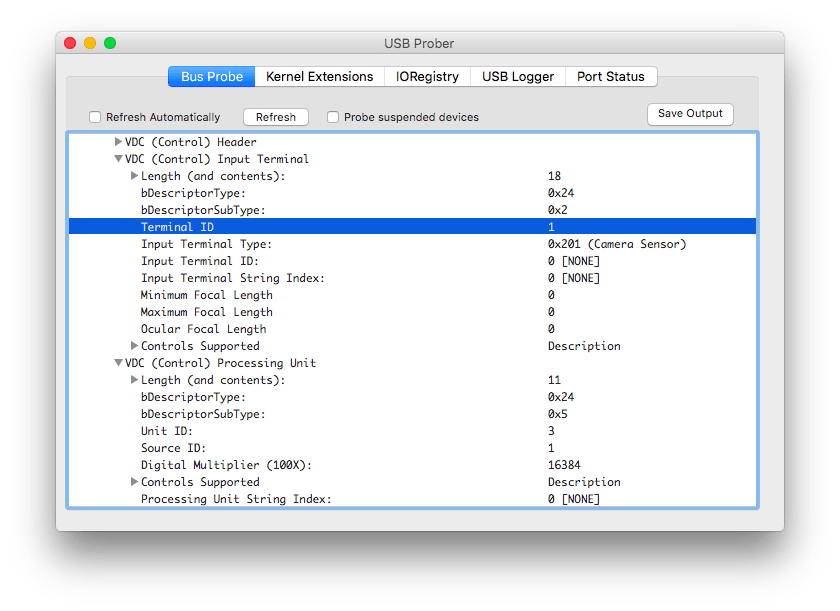Expand Length (and contents) under Processing Unit
Viewport: 840px width, 611px height.
(134, 380)
